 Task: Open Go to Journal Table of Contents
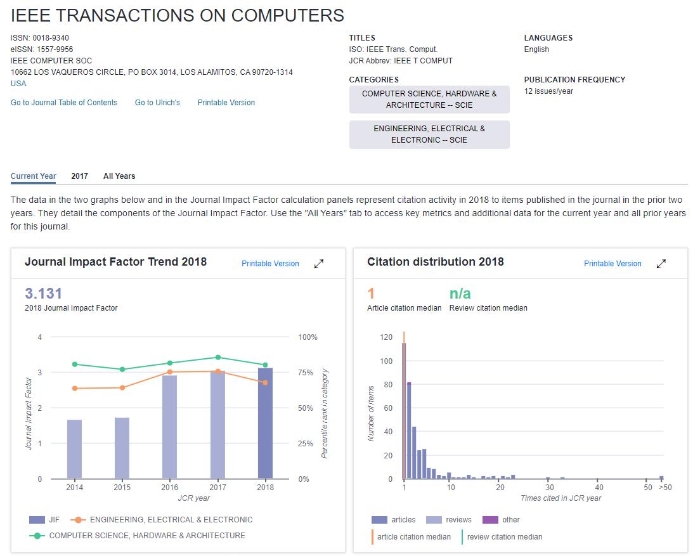pyautogui.click(x=64, y=102)
